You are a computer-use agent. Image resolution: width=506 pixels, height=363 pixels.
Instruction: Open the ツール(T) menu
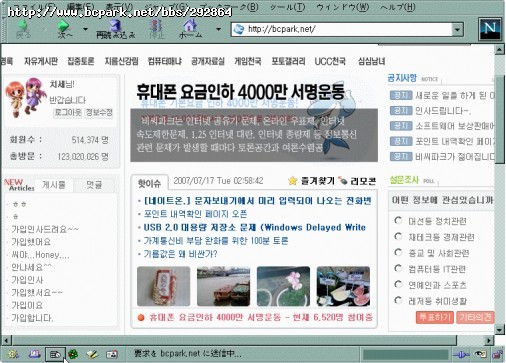[287, 7]
